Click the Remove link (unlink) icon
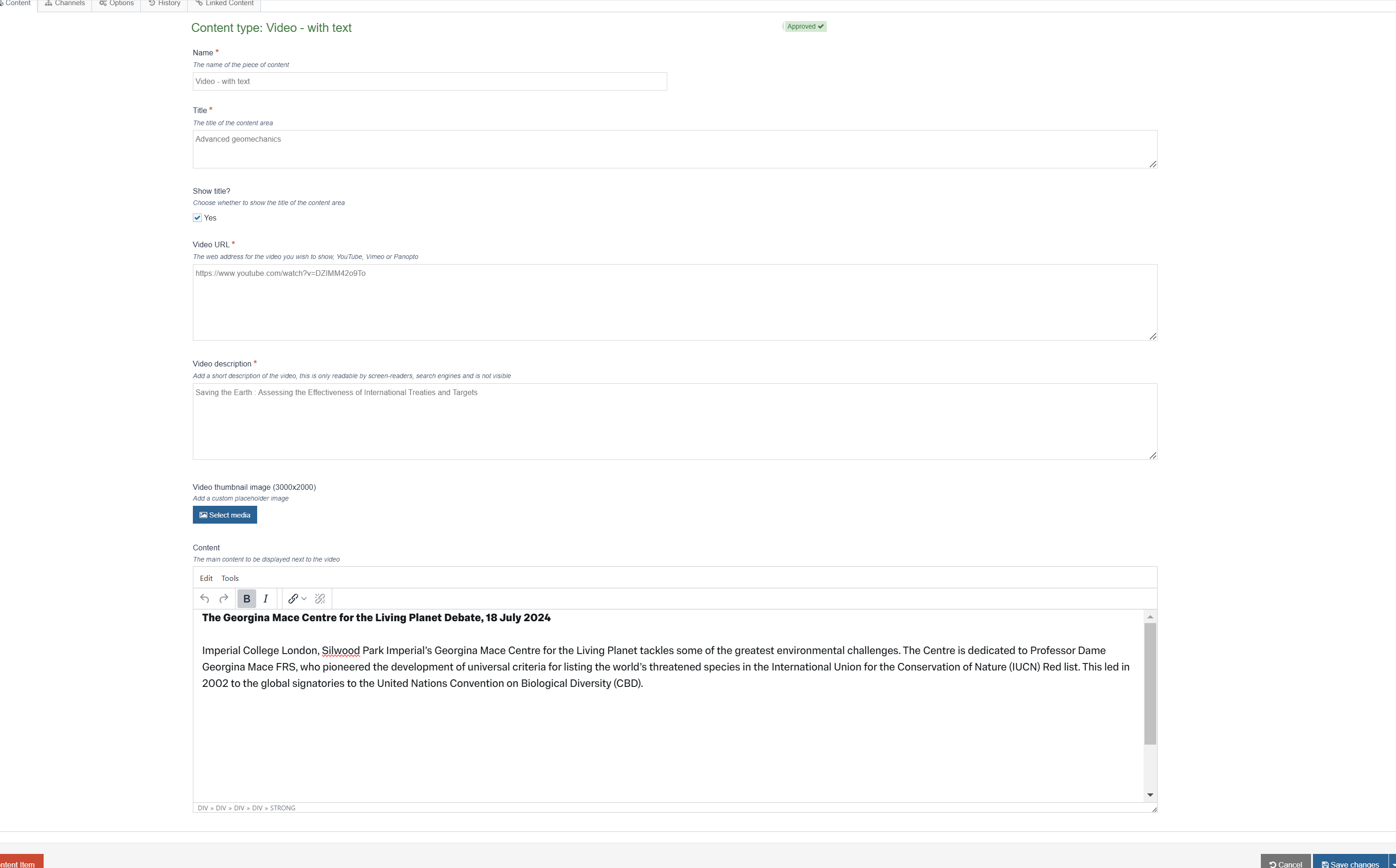This screenshot has width=1396, height=868. (320, 599)
